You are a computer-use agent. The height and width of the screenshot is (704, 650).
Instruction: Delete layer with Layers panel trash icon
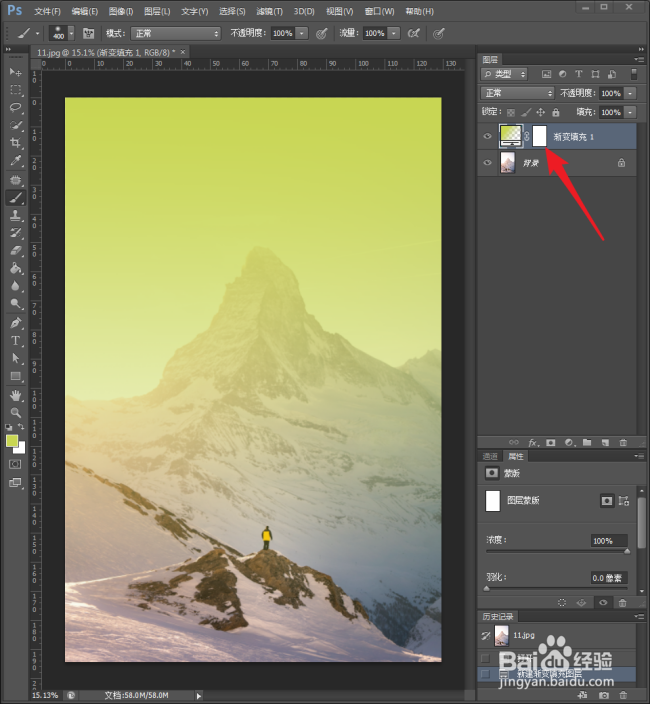click(x=623, y=443)
